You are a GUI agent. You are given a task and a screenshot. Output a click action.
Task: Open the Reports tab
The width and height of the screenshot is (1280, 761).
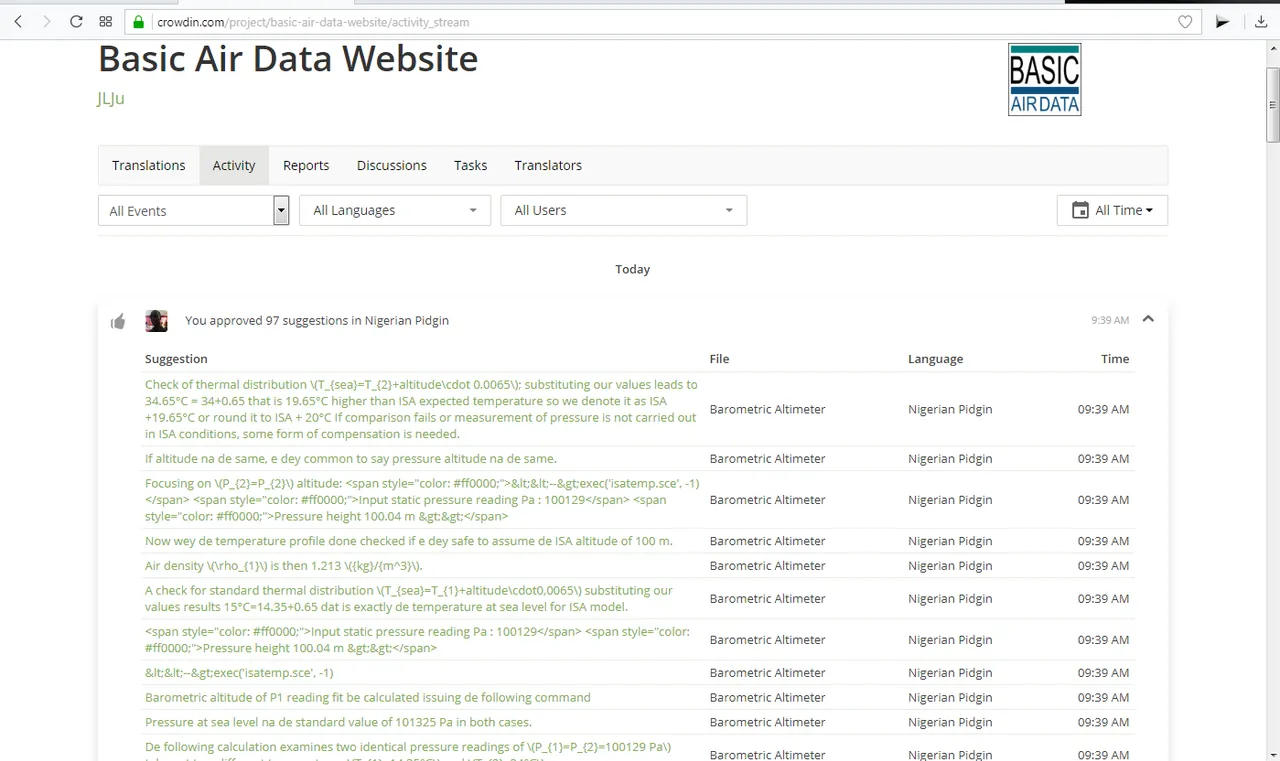pos(306,165)
